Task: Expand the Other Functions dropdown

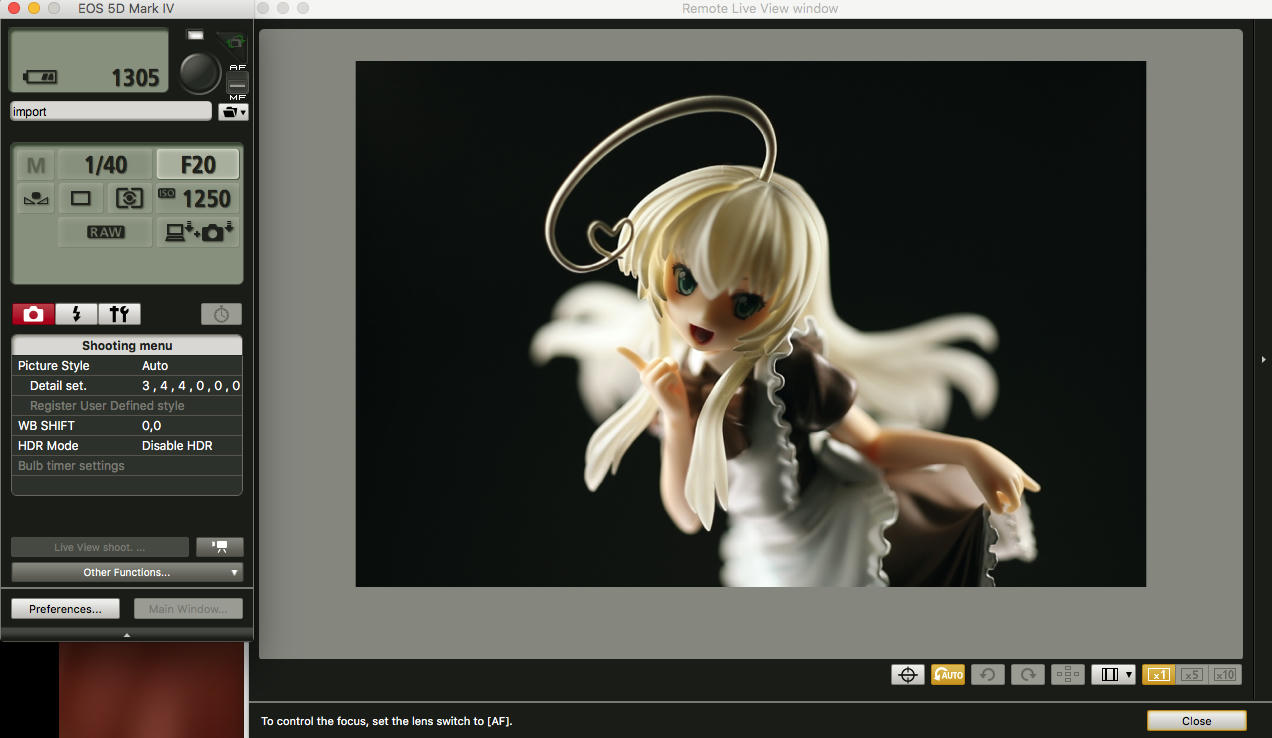Action: coord(127,572)
